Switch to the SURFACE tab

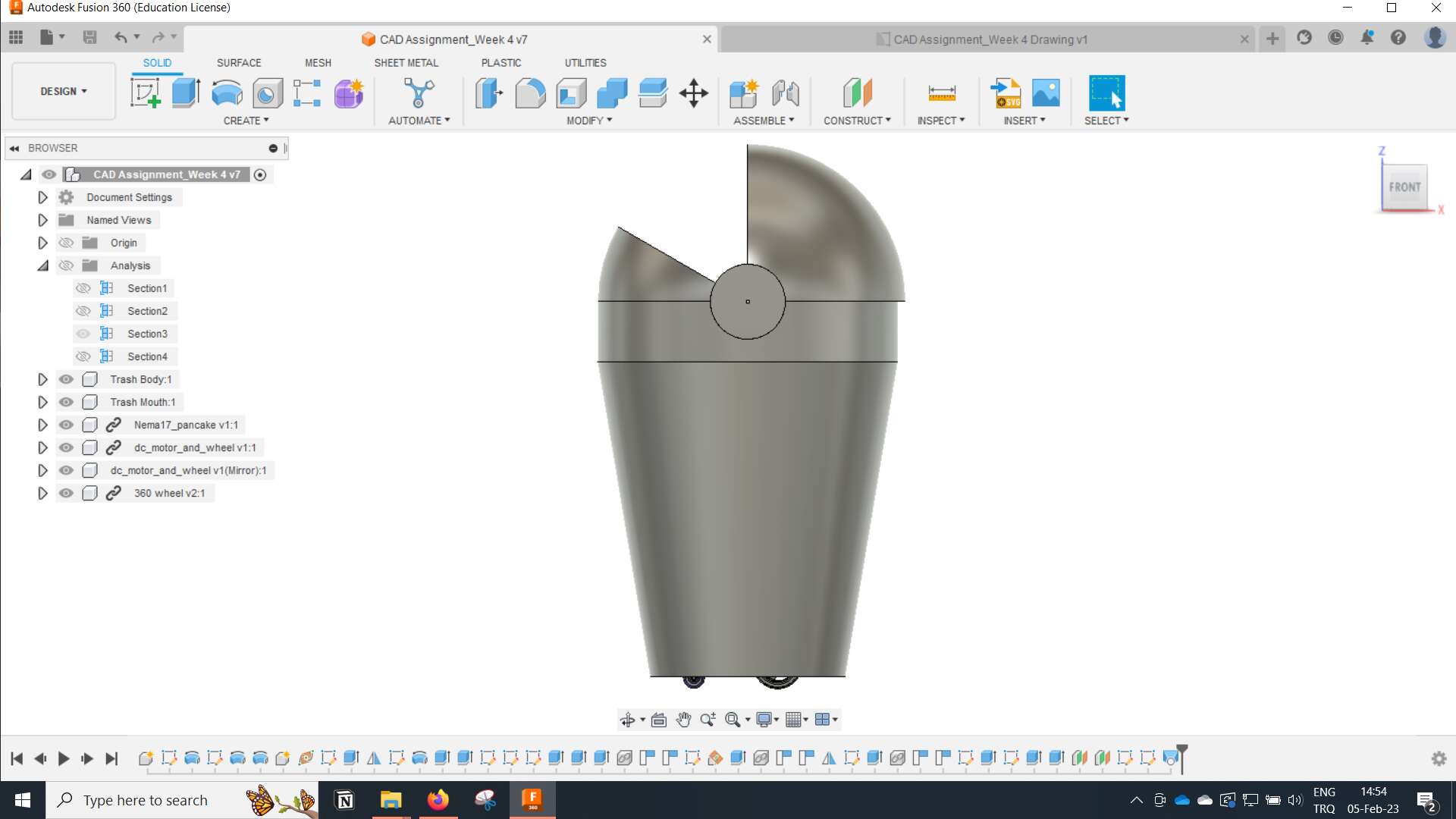(x=239, y=63)
